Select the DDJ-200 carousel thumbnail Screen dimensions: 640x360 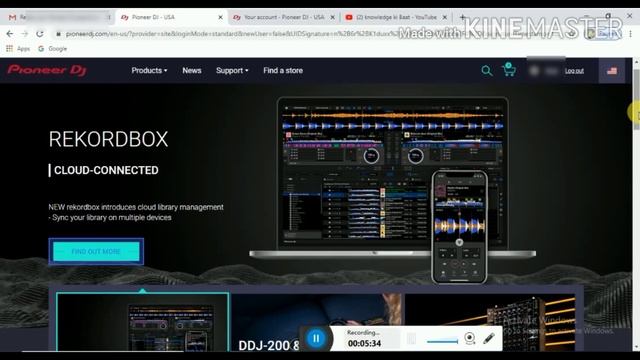coord(316,322)
